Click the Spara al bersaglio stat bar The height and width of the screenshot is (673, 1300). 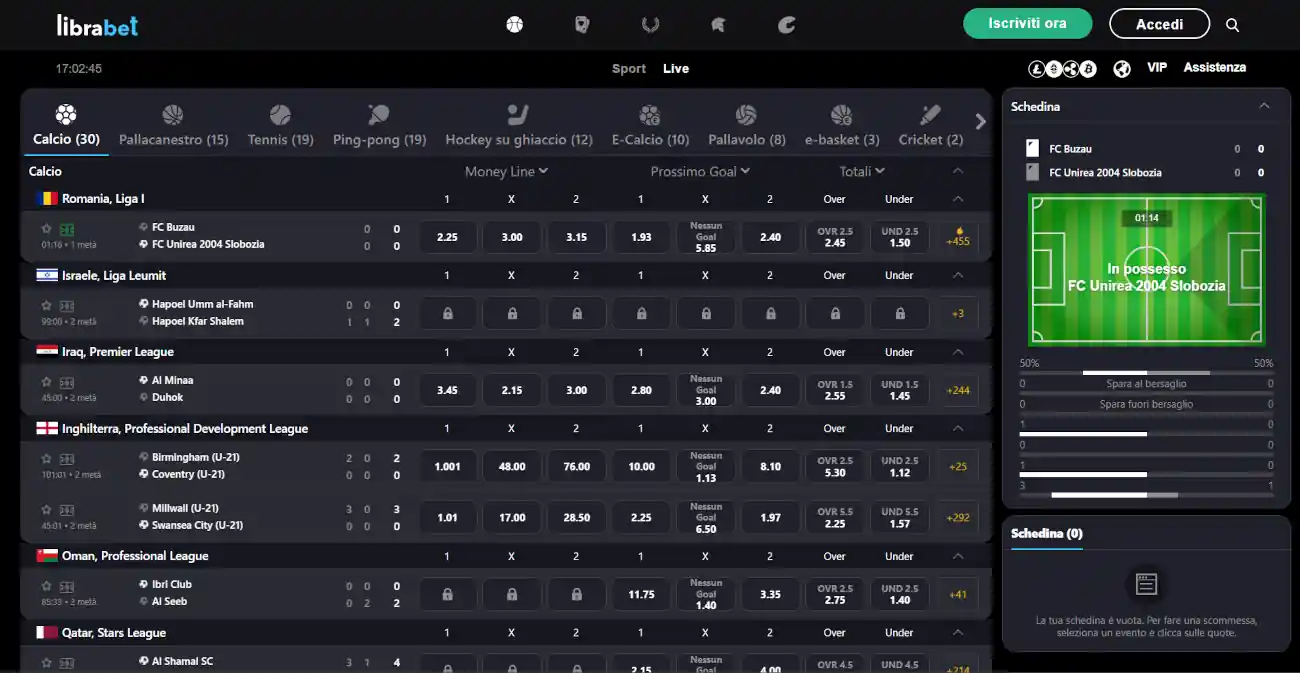pyautogui.click(x=1146, y=383)
